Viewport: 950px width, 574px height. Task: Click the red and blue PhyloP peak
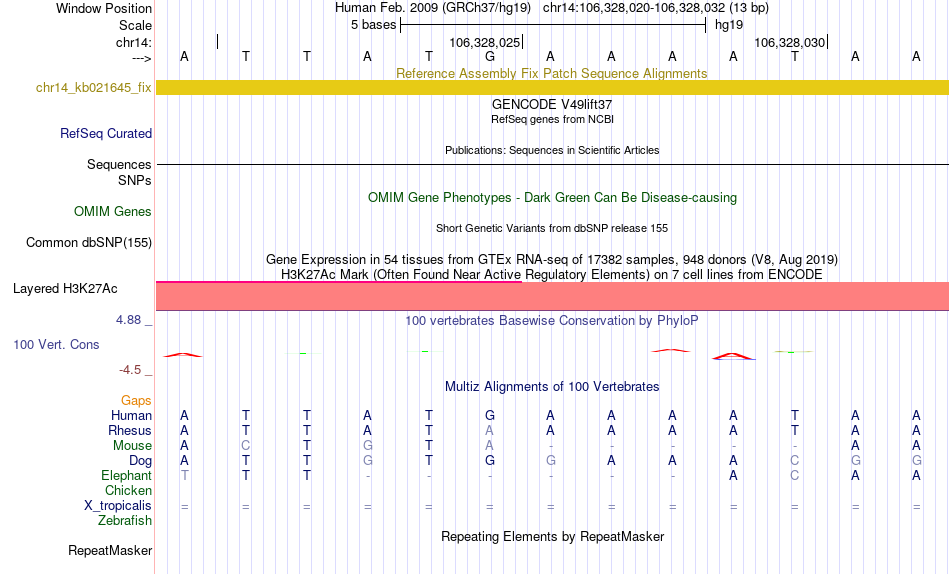tap(733, 356)
